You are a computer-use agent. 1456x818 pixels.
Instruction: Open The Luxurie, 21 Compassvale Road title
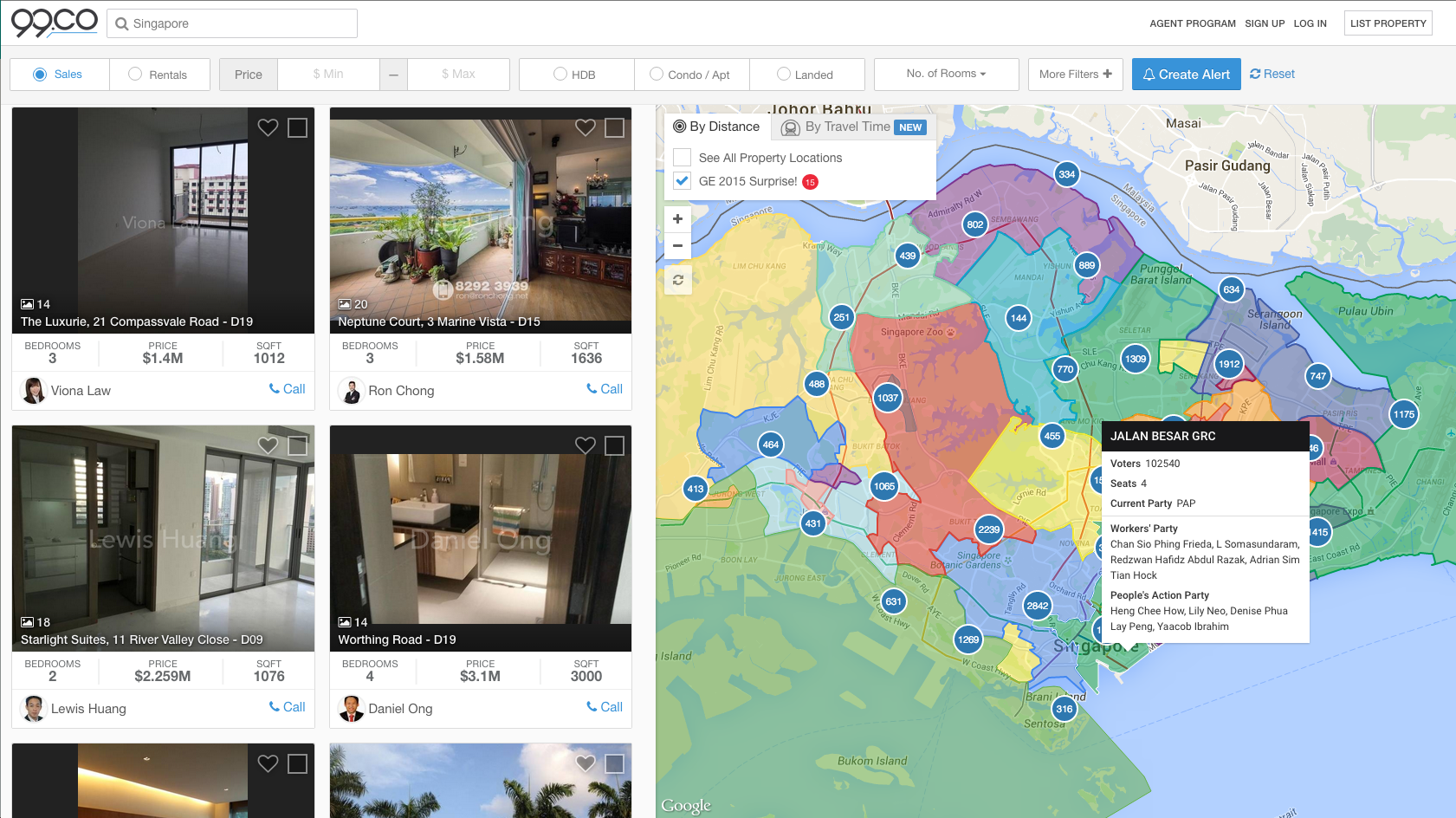point(137,321)
